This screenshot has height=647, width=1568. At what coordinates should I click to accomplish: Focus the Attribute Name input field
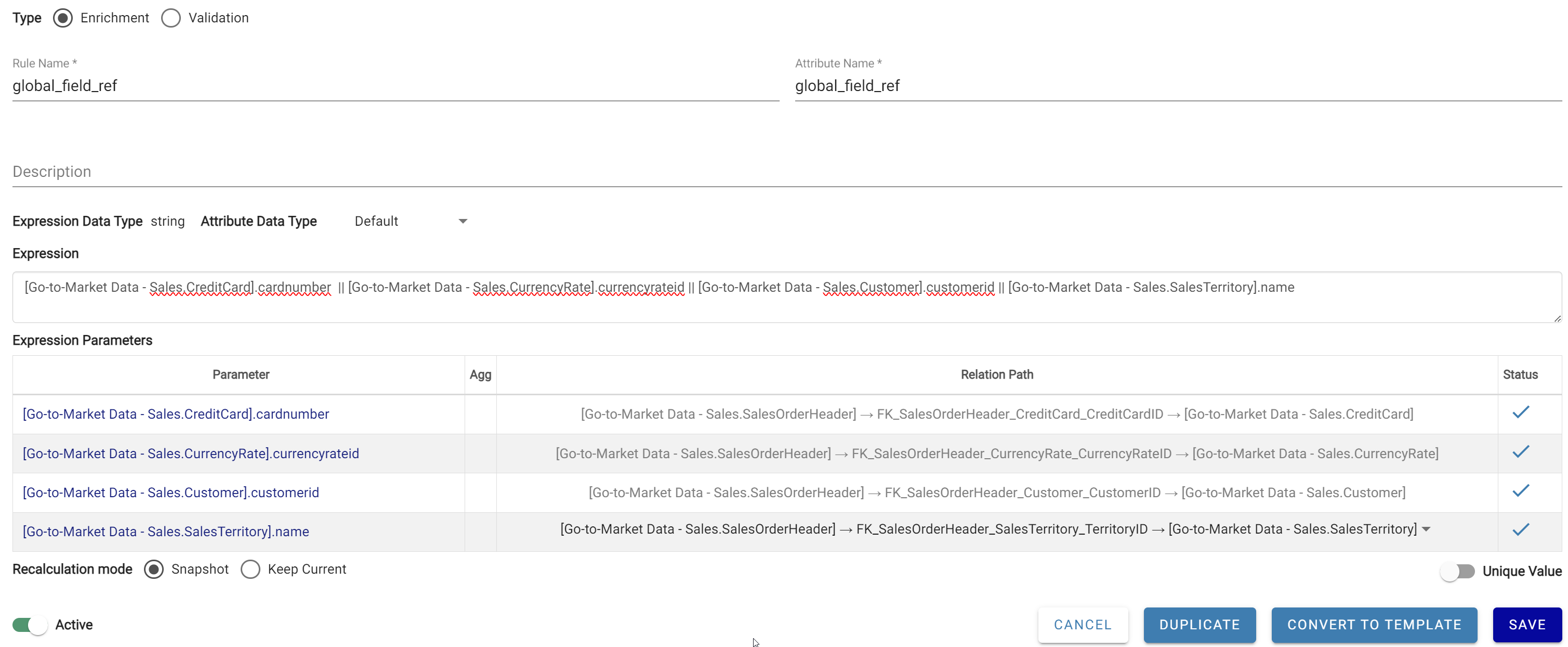coord(1178,86)
